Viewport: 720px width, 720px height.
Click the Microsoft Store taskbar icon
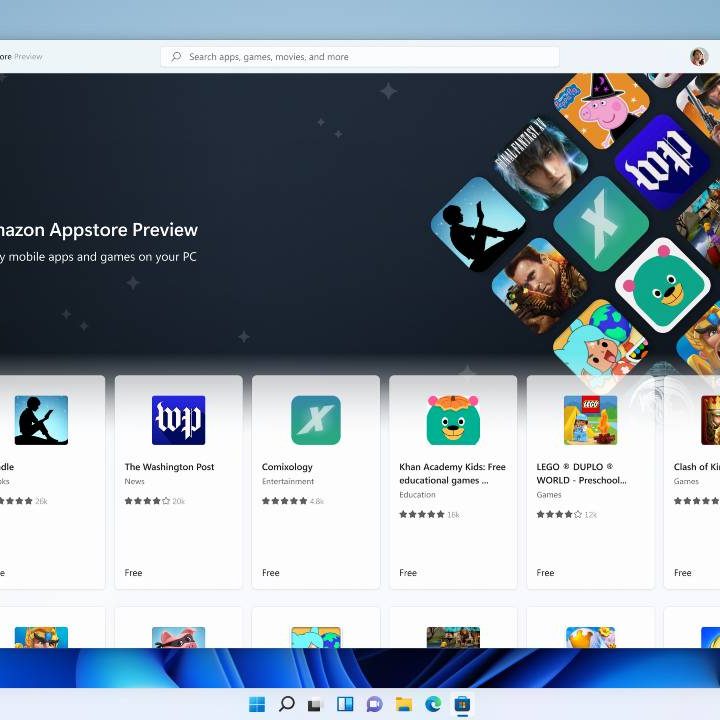pyautogui.click(x=462, y=704)
